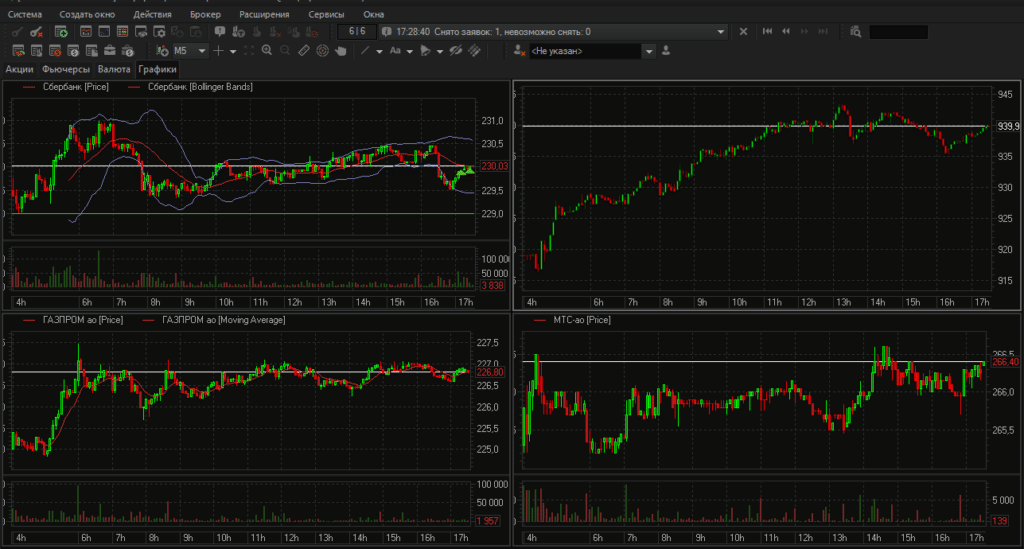Click the target crosshair icon in chart toolbar
Image resolution: width=1024 pixels, height=549 pixels.
[322, 50]
